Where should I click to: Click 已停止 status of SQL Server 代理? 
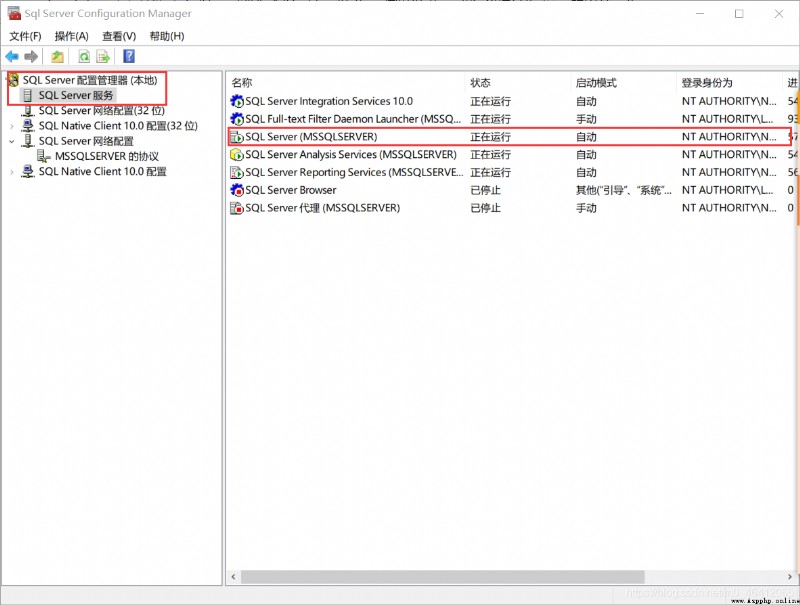click(x=485, y=208)
